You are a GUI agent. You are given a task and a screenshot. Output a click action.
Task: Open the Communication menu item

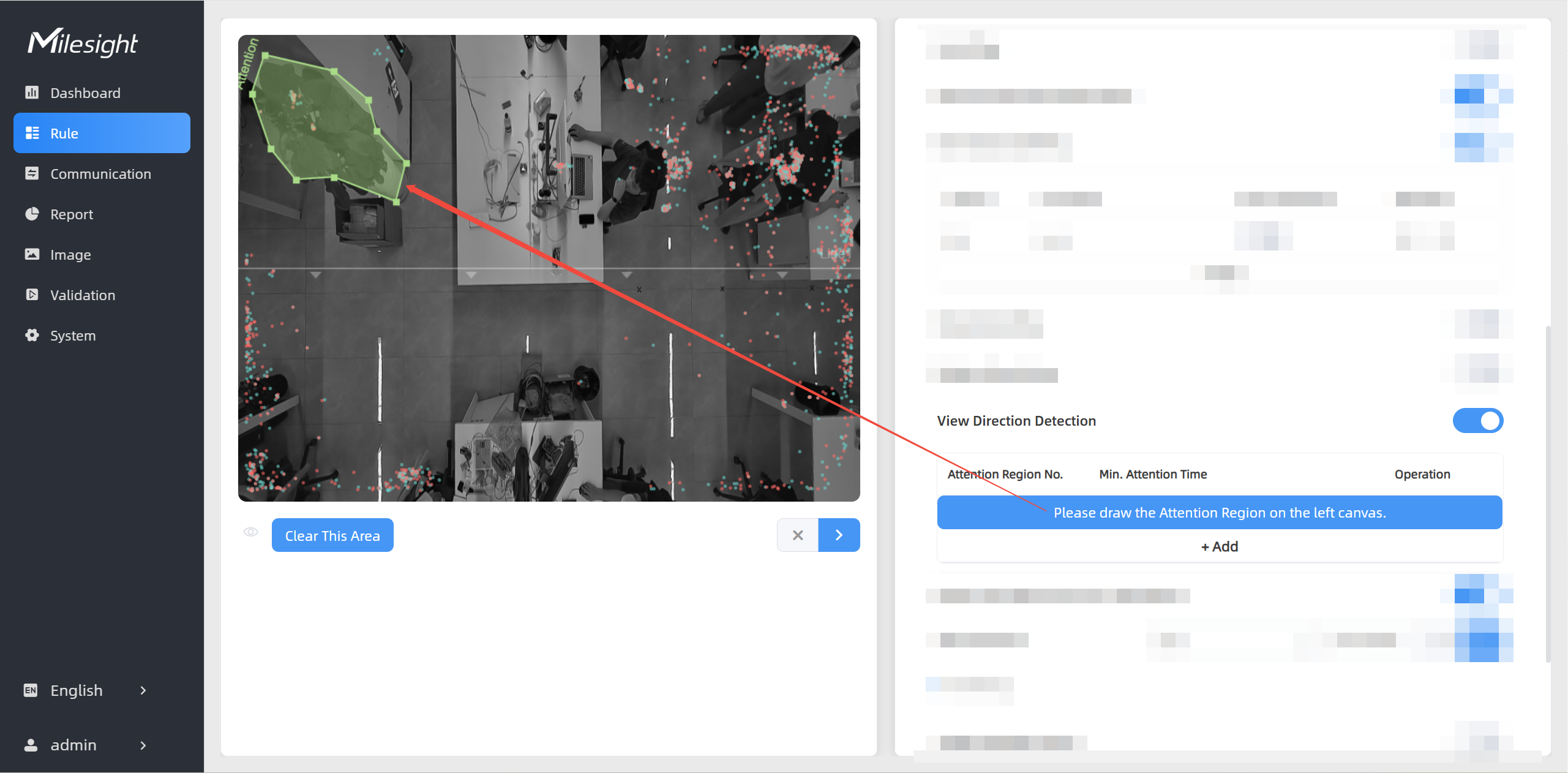102,173
